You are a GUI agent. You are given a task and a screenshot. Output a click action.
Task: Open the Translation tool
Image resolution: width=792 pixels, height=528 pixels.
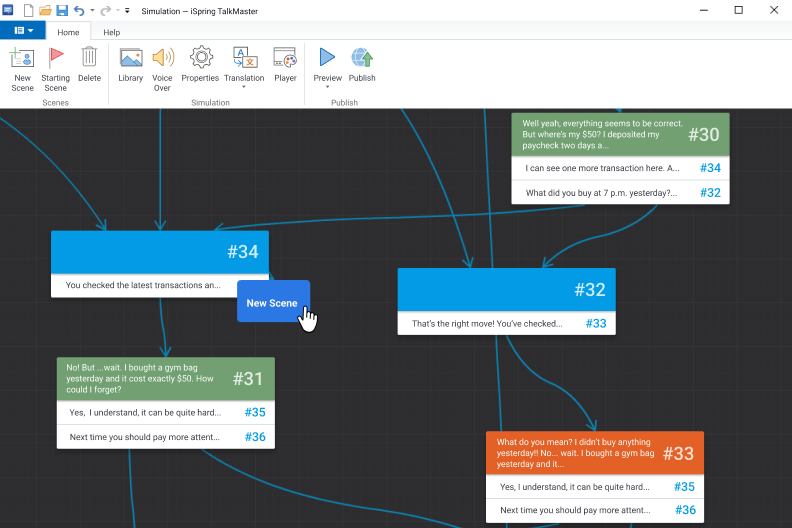coord(244,64)
